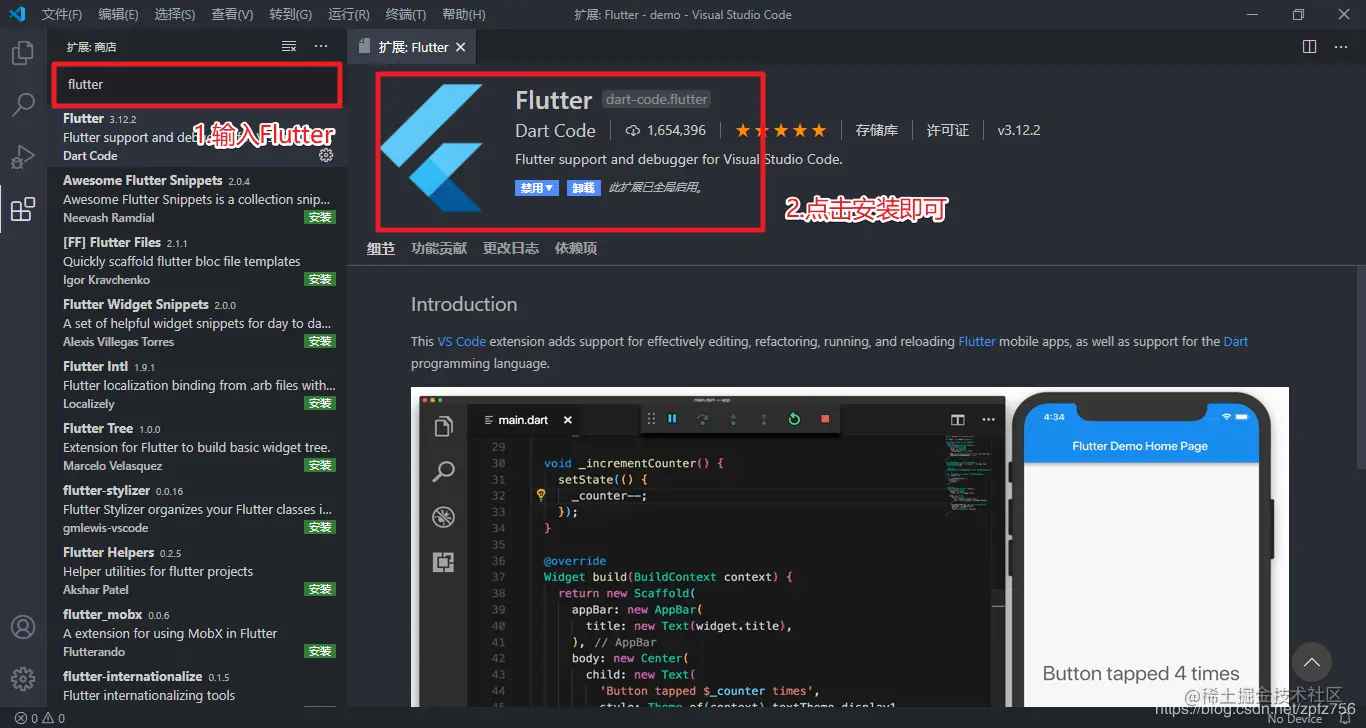Image resolution: width=1366 pixels, height=728 pixels.
Task: Open the 文件(F) menu
Action: pyautogui.click(x=62, y=14)
